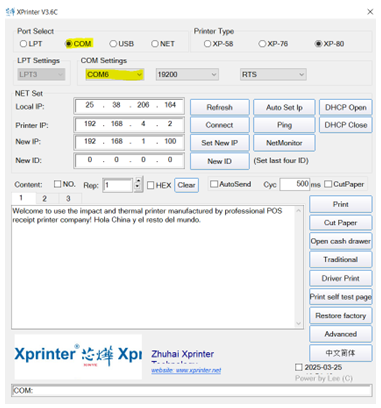
Task: Decrease the Rep value with spinner down arrow
Action: 138,188
